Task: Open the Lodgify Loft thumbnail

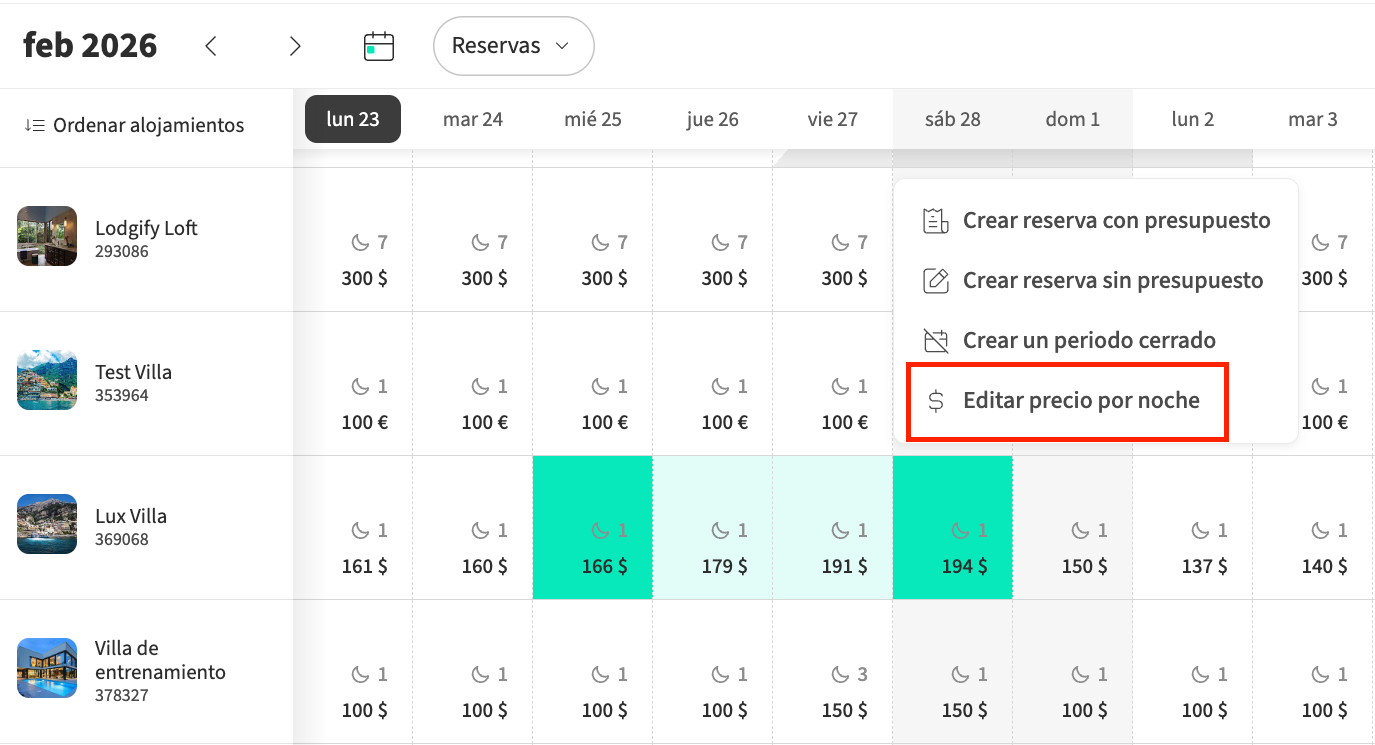Action: (47, 236)
